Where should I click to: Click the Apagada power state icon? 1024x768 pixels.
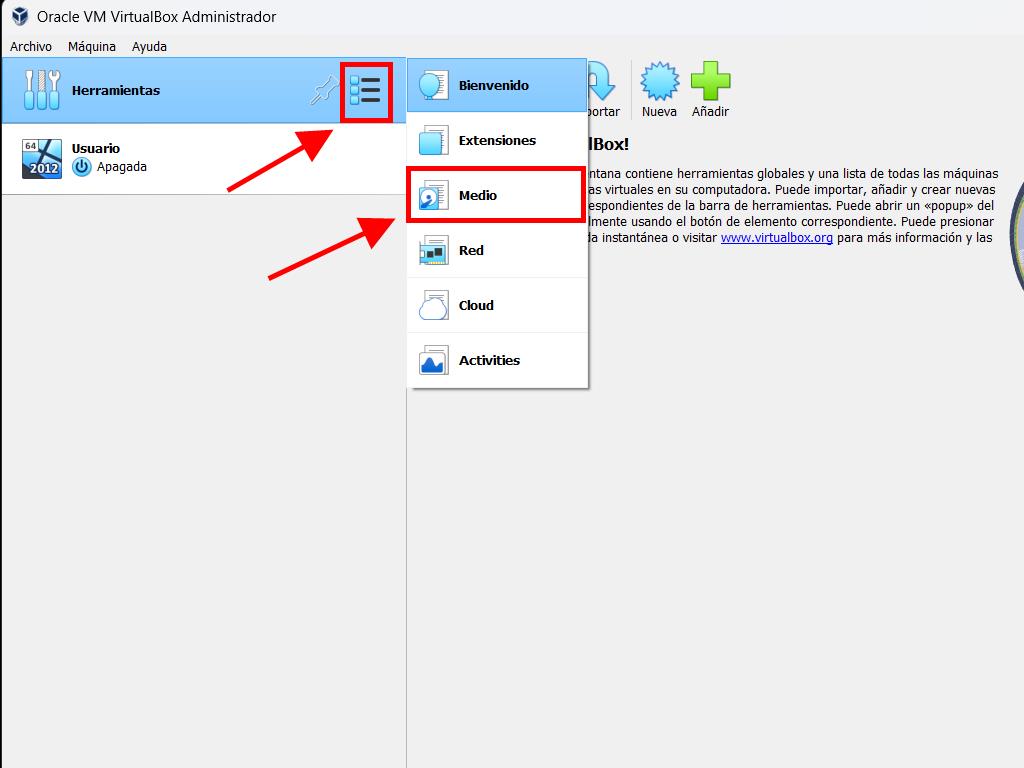tap(82, 167)
